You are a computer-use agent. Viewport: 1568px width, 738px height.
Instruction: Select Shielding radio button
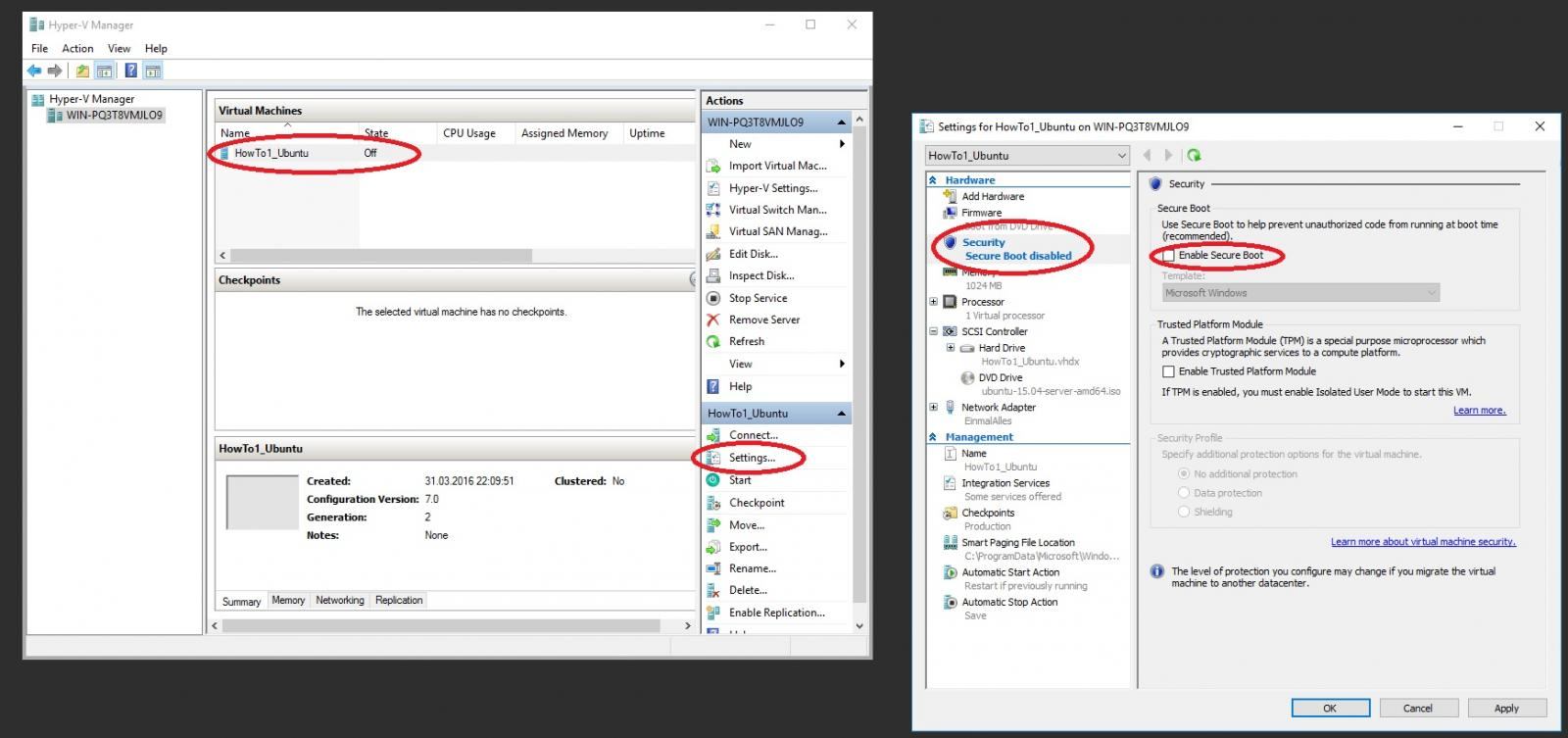tap(1184, 512)
